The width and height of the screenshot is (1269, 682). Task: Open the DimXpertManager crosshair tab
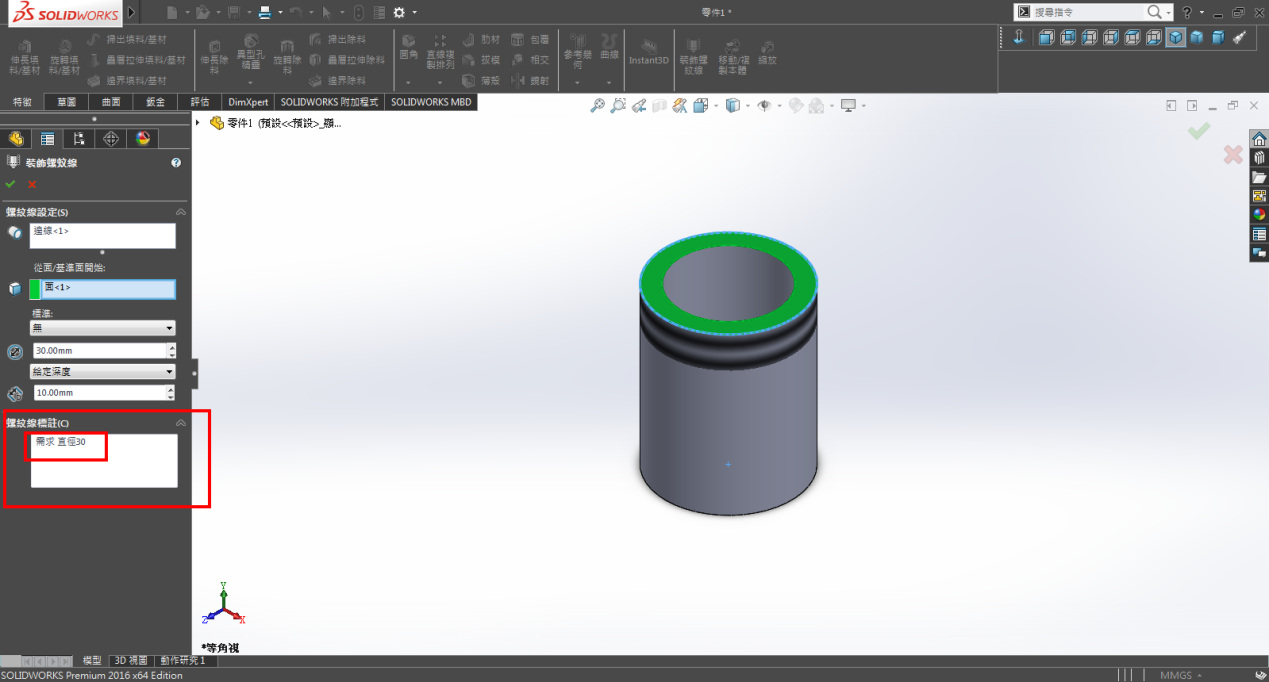click(x=111, y=138)
